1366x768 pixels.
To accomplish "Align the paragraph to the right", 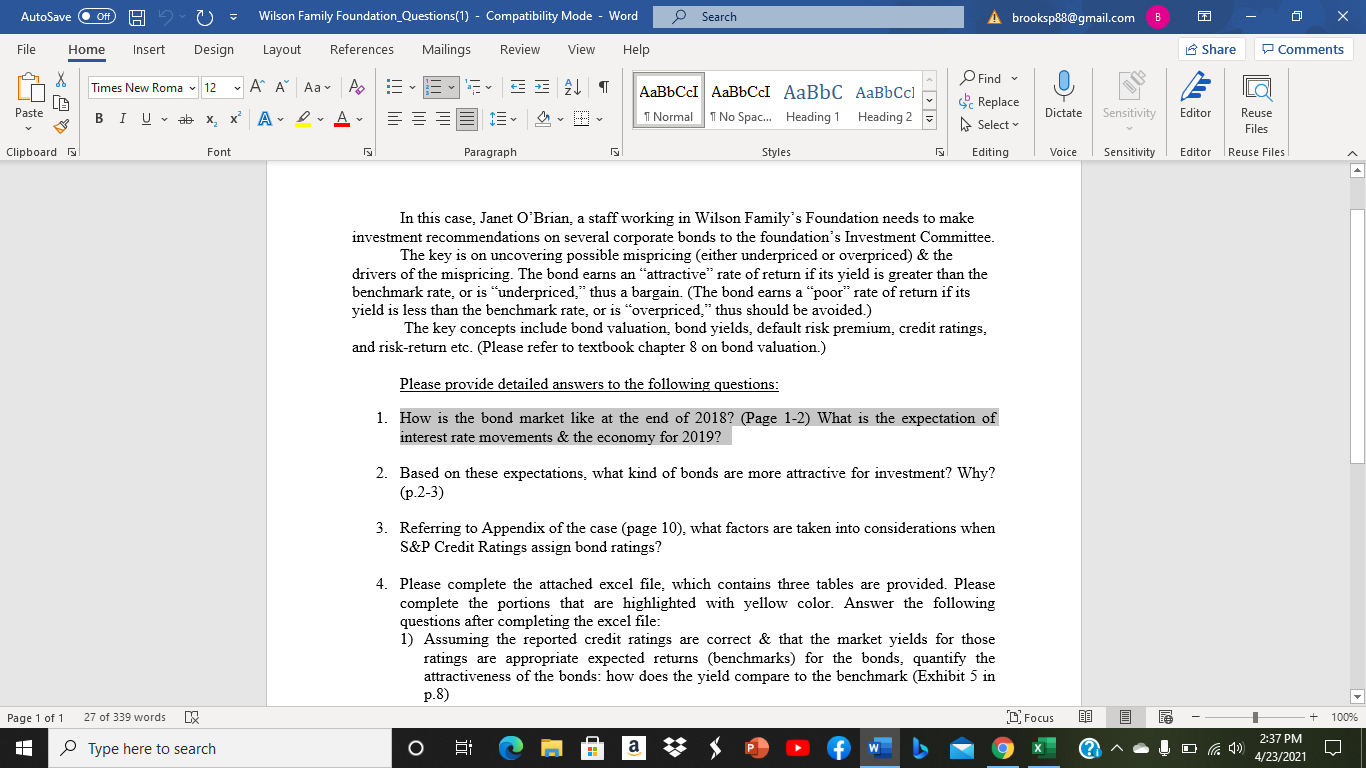I will tap(444, 119).
